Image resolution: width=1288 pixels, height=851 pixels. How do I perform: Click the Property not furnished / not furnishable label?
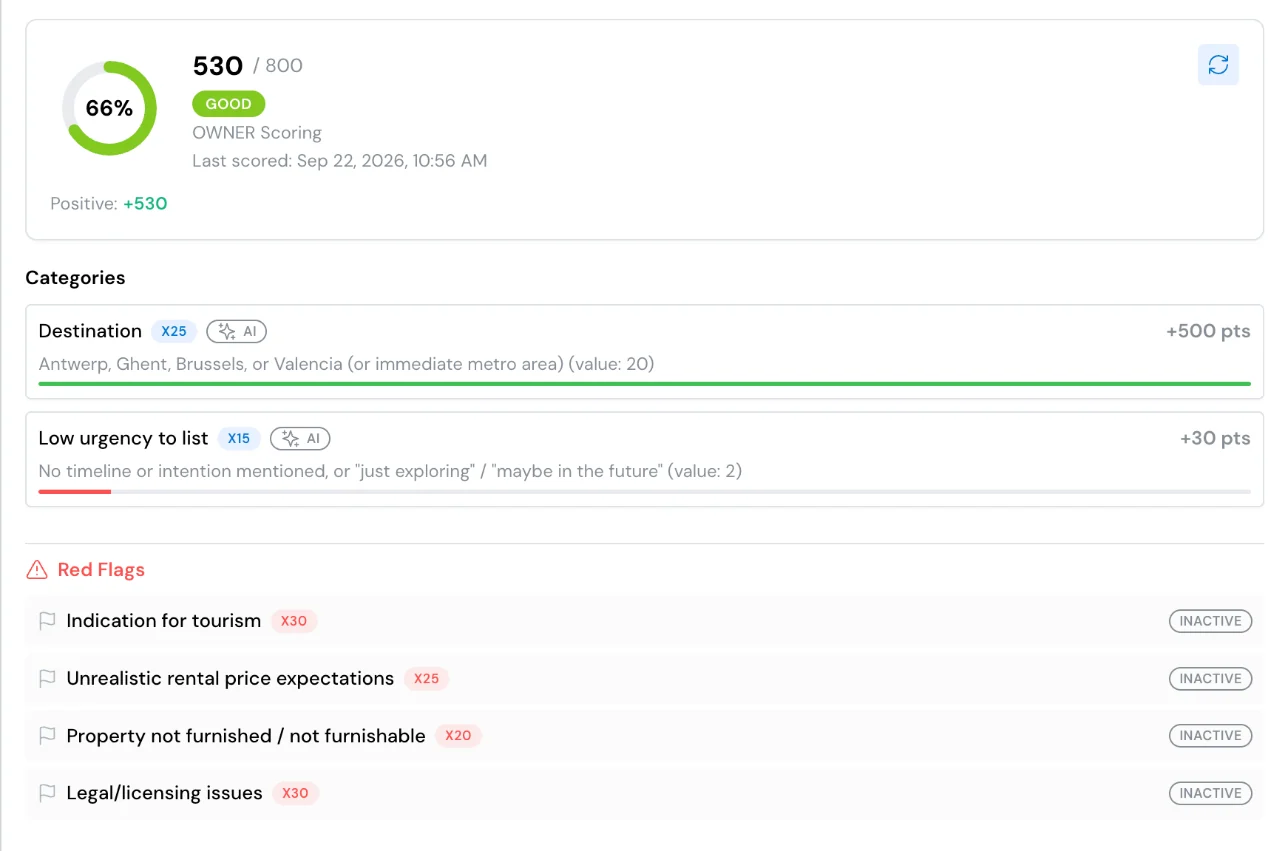(246, 736)
